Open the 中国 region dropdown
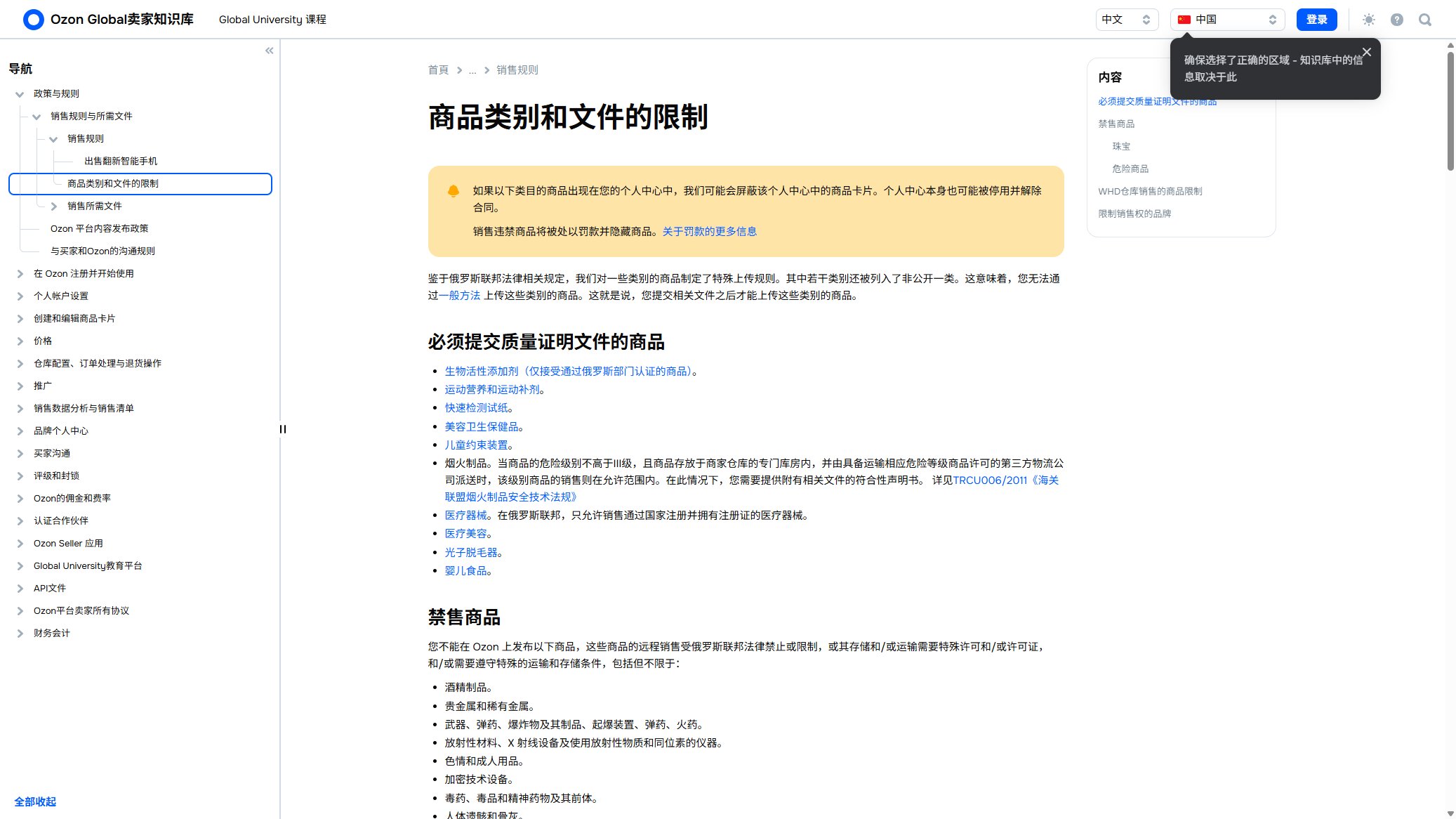 (1227, 20)
